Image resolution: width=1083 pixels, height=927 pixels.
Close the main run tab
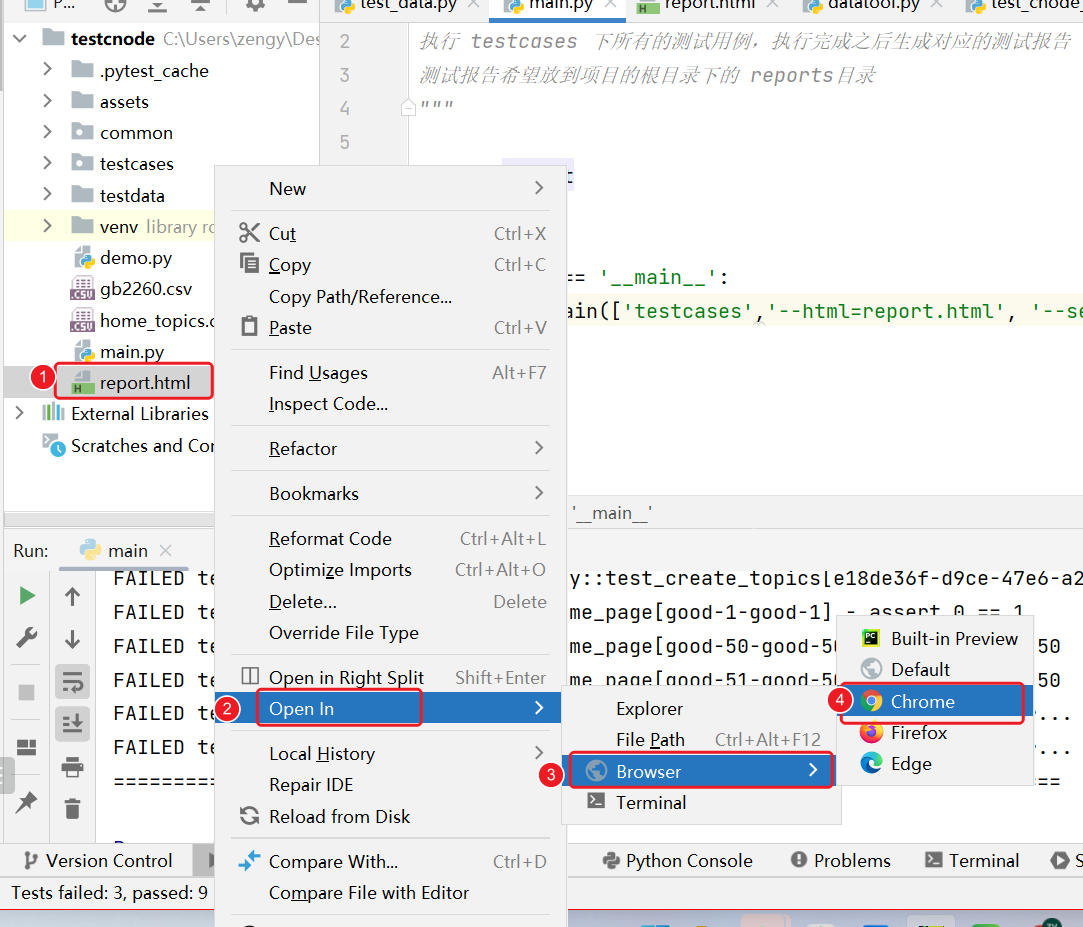[x=165, y=551]
